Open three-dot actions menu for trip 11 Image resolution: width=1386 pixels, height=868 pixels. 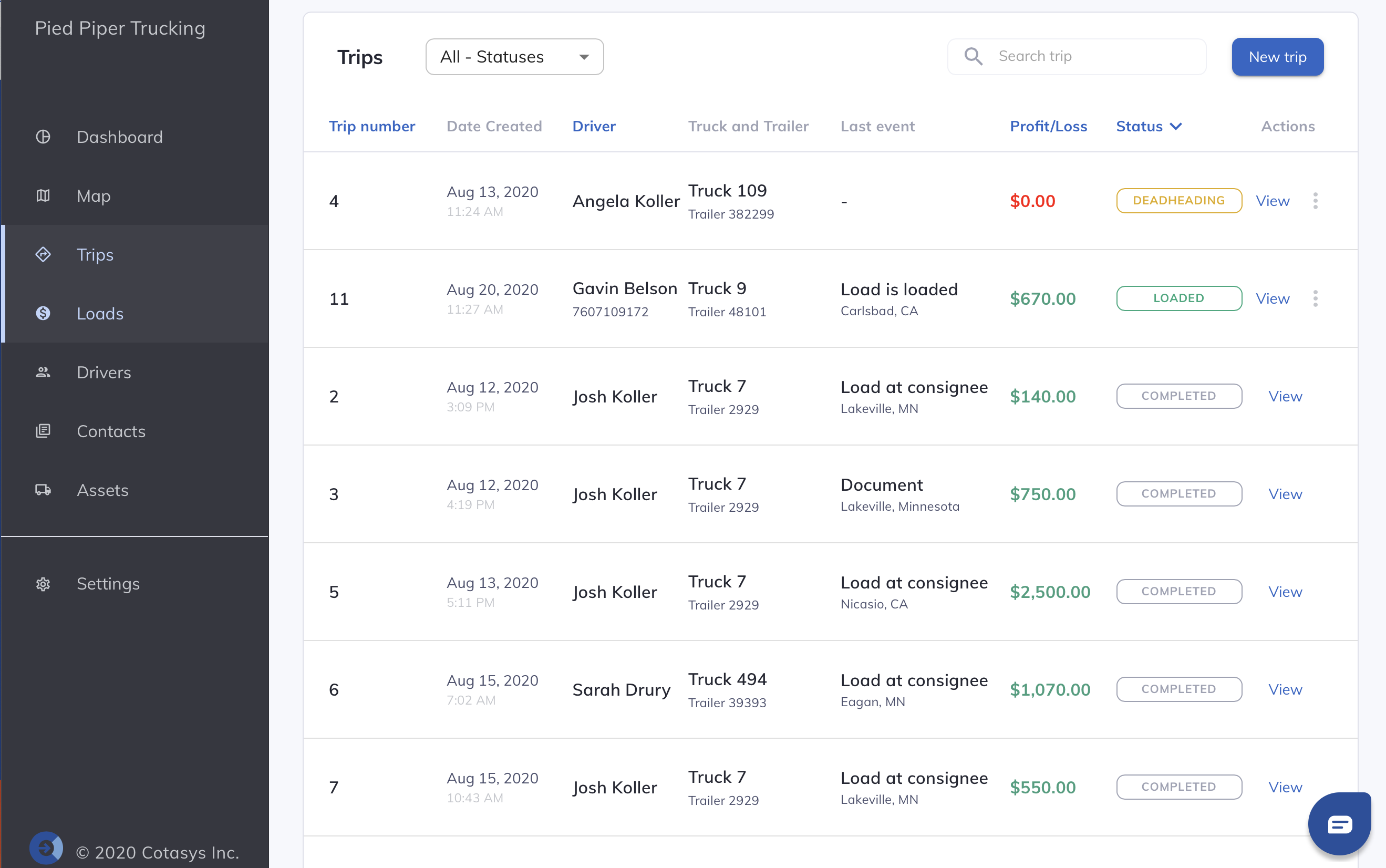tap(1316, 298)
